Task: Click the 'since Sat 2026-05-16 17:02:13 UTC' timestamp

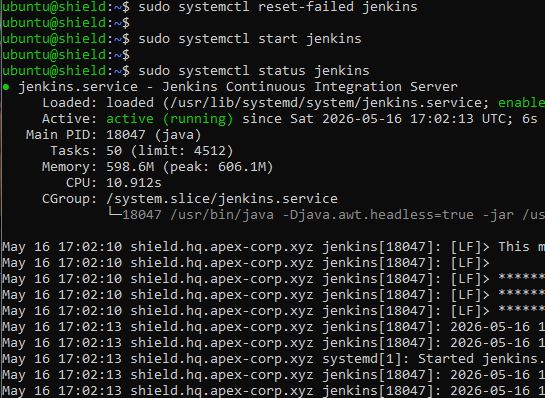Action: pos(375,119)
